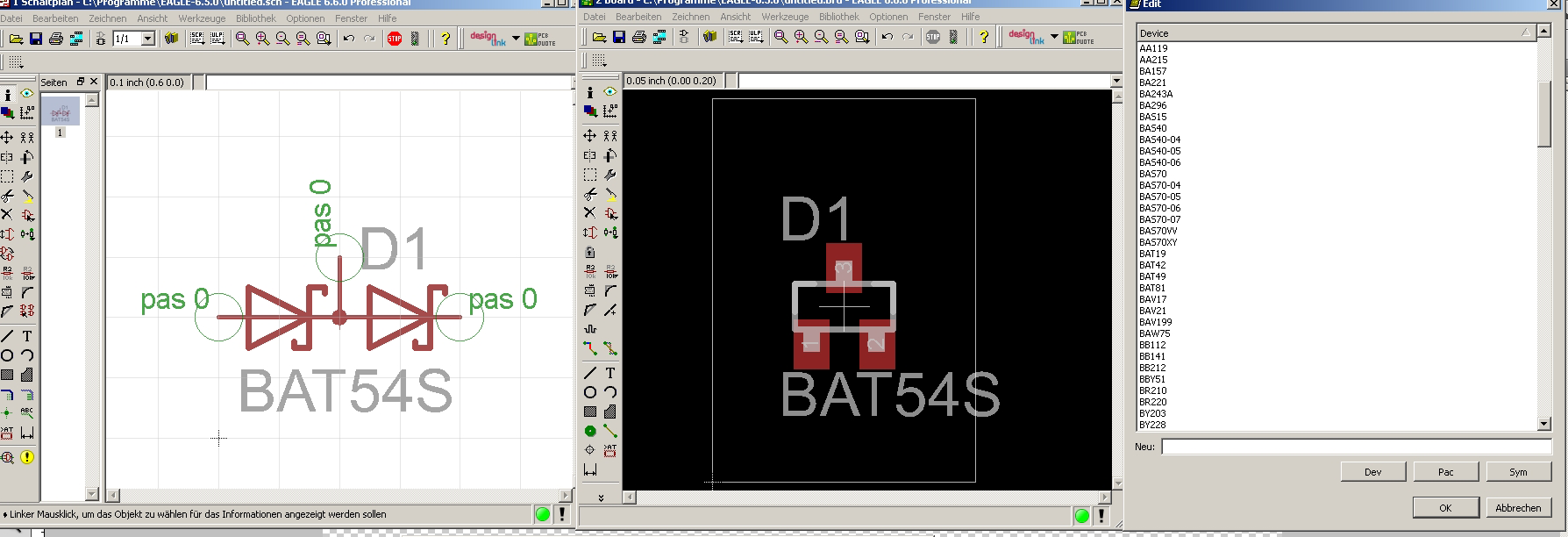
Task: Click the Neu input field
Action: pyautogui.click(x=1357, y=447)
